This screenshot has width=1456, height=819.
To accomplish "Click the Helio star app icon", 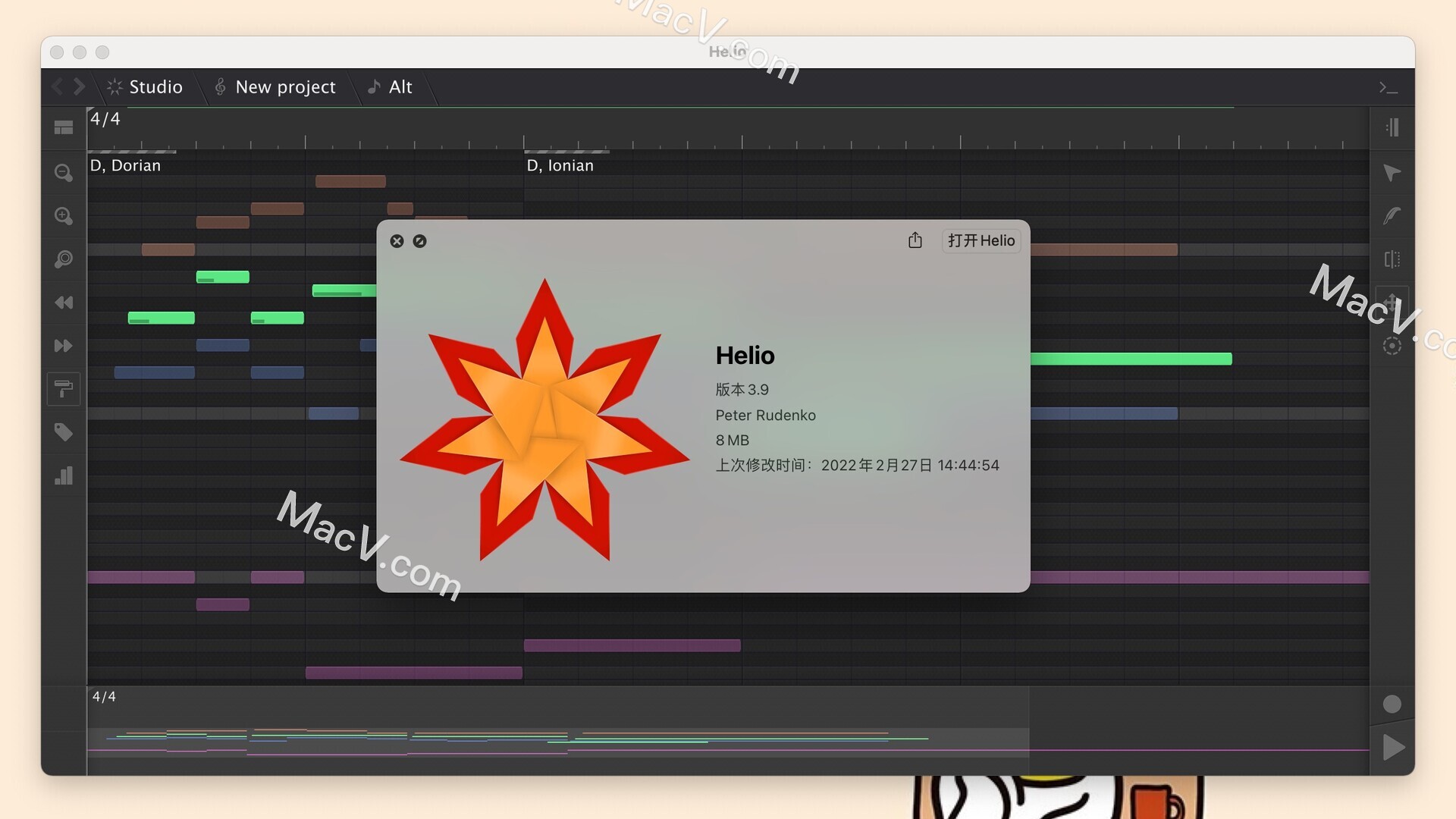I will click(544, 419).
